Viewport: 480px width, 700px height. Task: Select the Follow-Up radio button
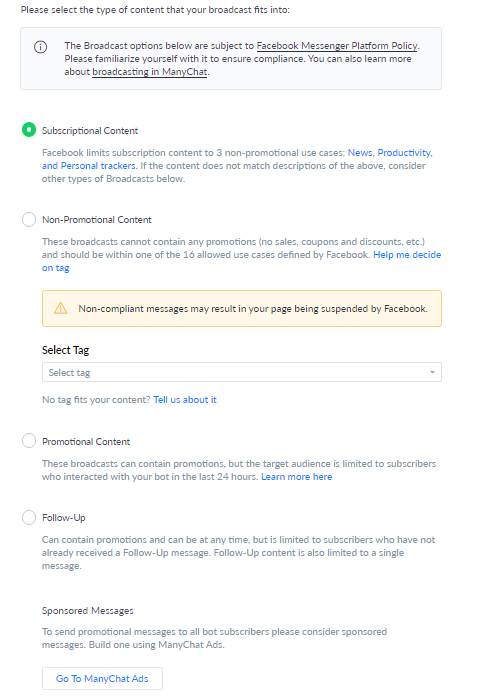[29, 517]
